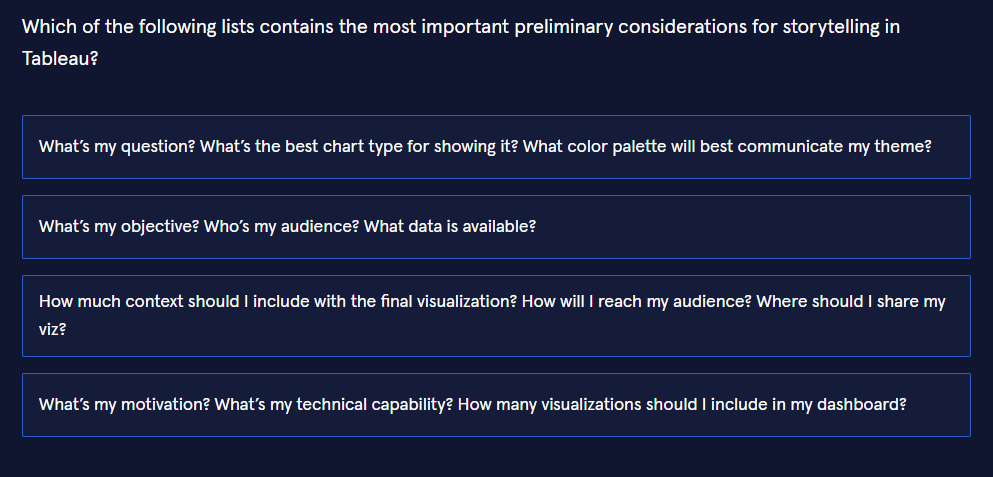Screen dimensions: 993x477
Task: Click the "What data is available?" text
Action: [450, 227]
